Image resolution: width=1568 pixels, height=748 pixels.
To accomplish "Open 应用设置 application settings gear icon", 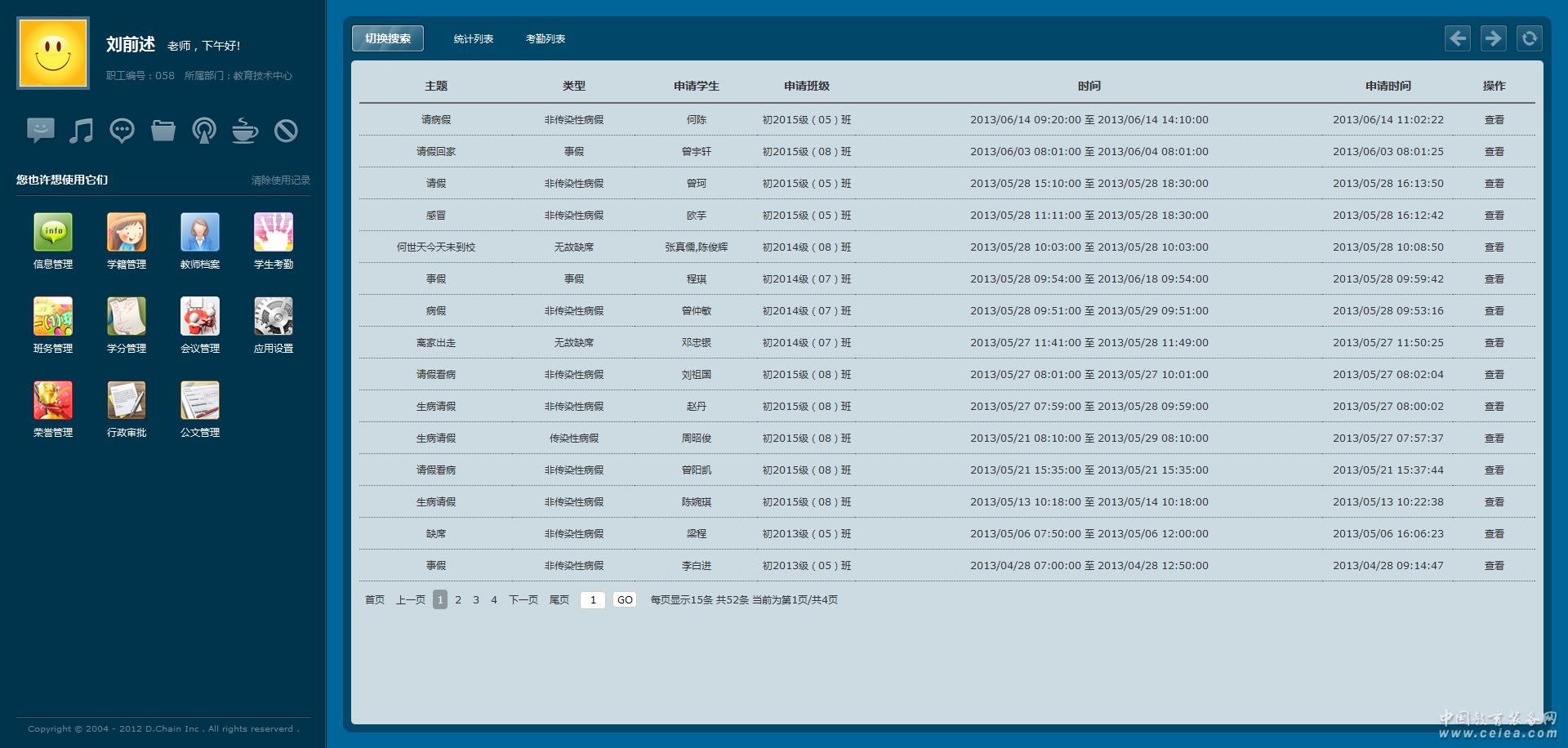I will click(274, 317).
